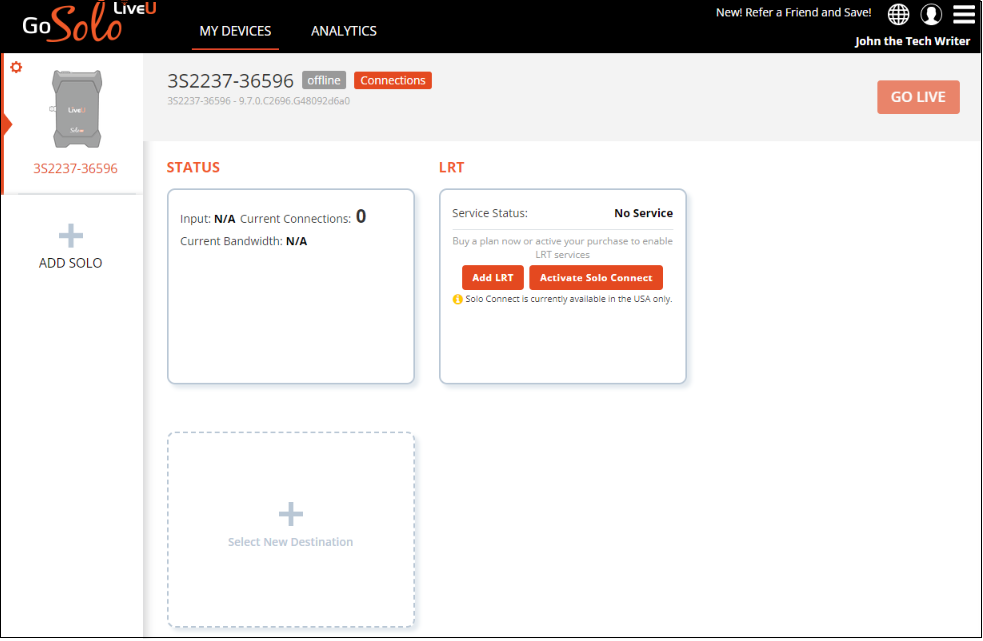Click Solo Connect USA only notice text
The image size is (983, 641).
[x=569, y=299]
